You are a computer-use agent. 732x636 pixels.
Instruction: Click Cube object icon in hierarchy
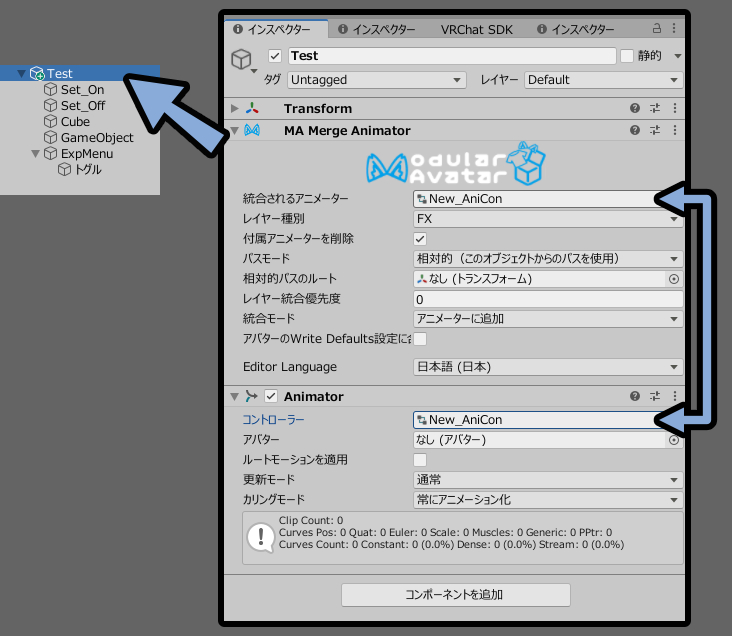tap(50, 121)
